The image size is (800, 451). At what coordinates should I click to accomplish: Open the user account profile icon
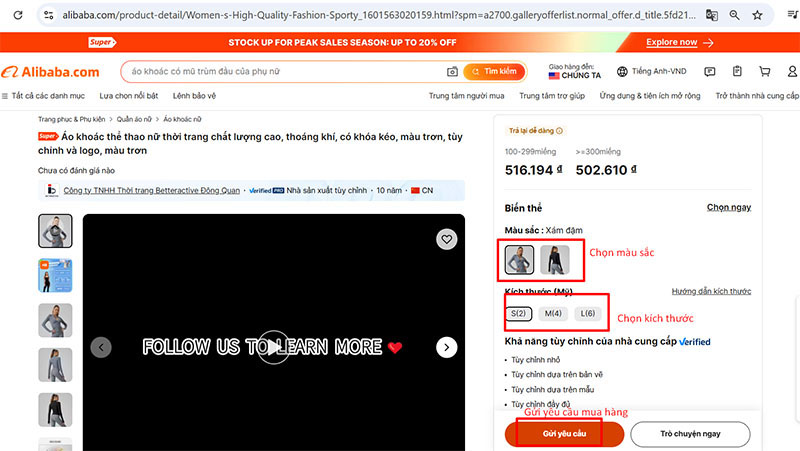click(792, 71)
